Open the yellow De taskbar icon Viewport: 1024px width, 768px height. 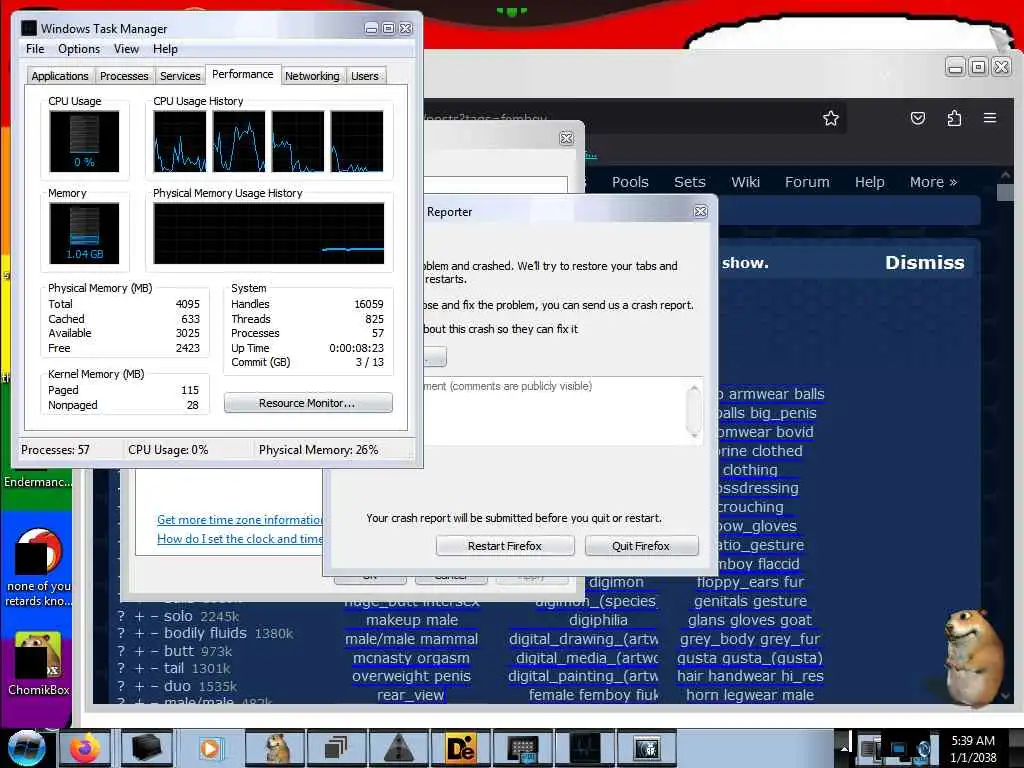(460, 748)
